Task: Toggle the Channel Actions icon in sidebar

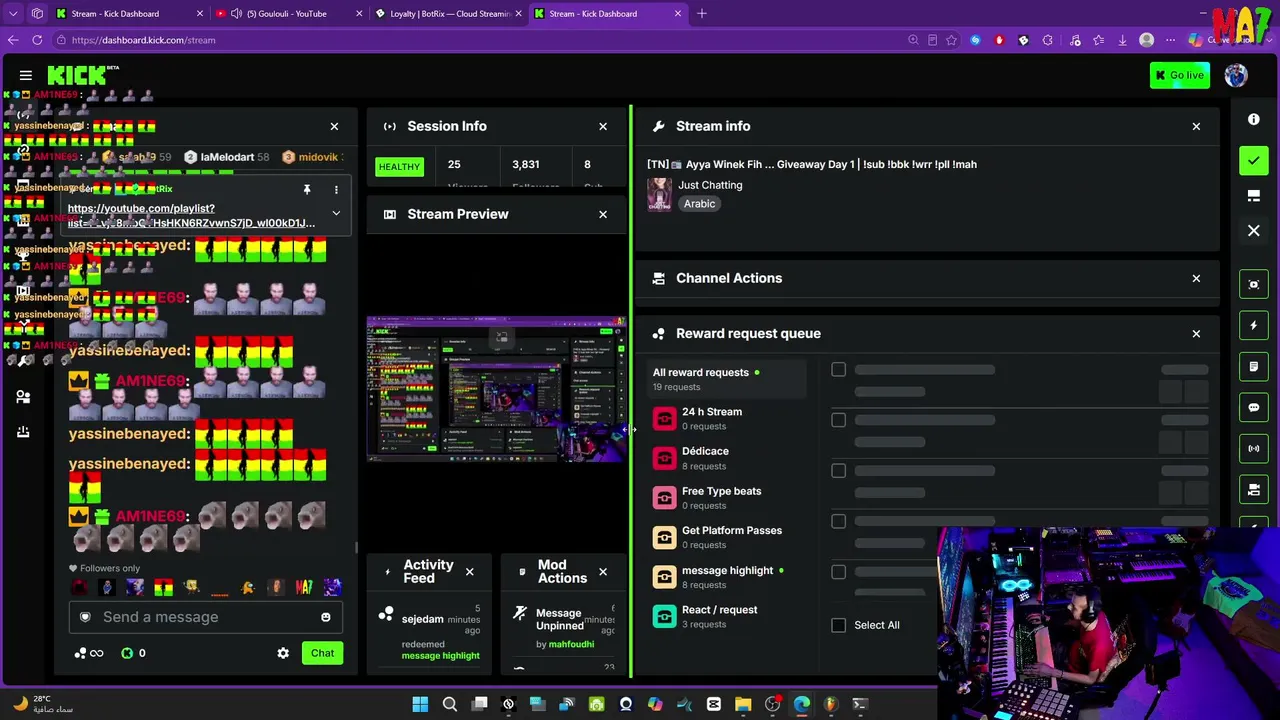Action: [1254, 490]
